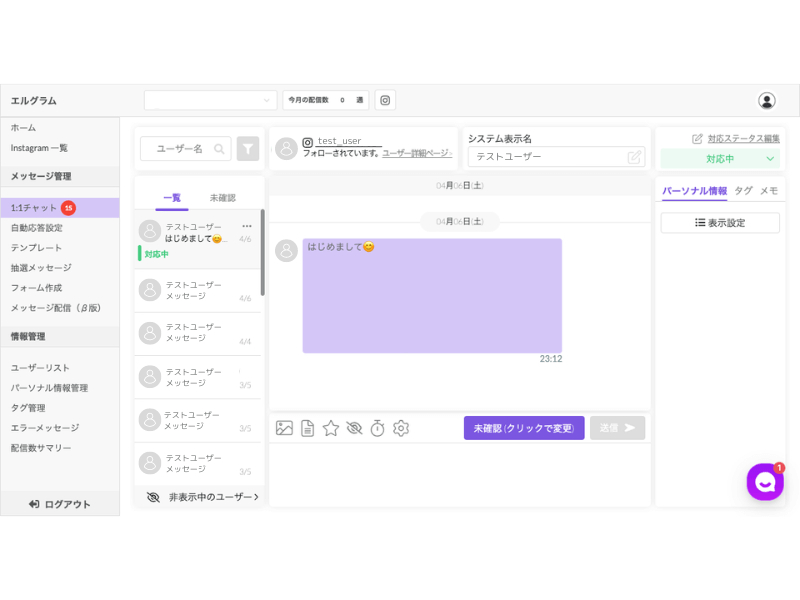
Task: Open chat settings gear icon
Action: pyautogui.click(x=401, y=428)
